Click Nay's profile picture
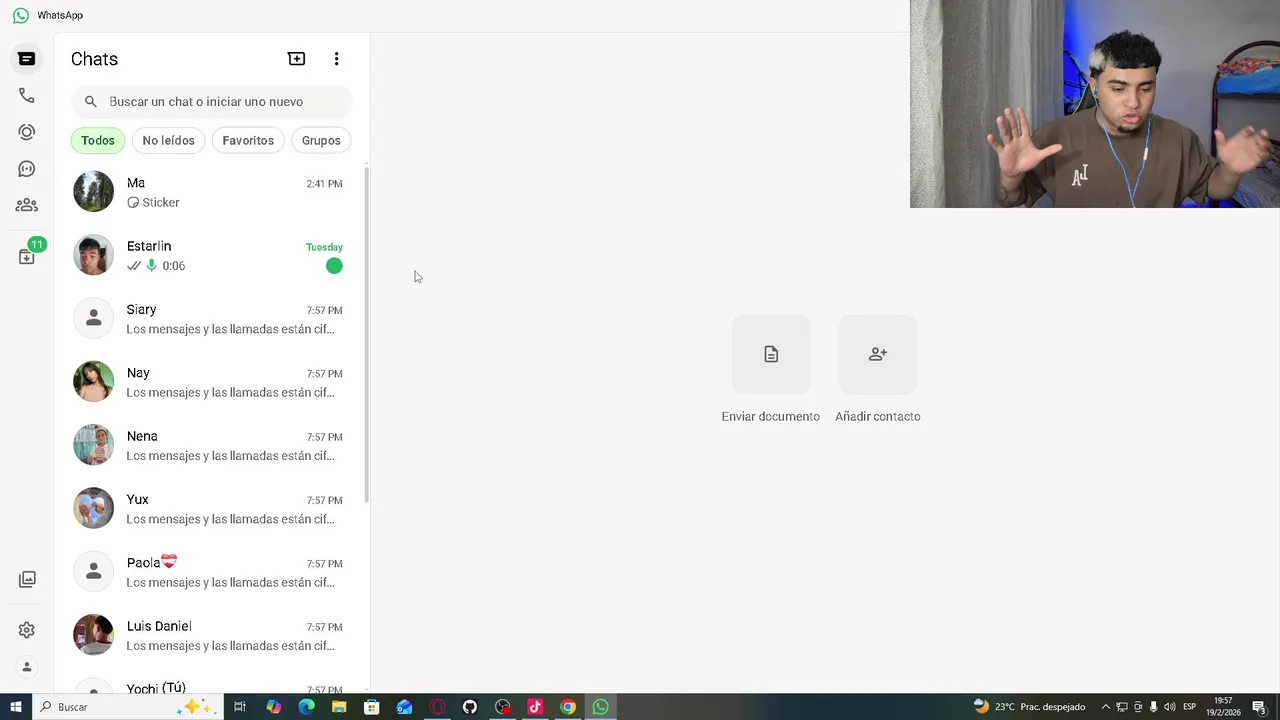1280x720 pixels. (94, 382)
